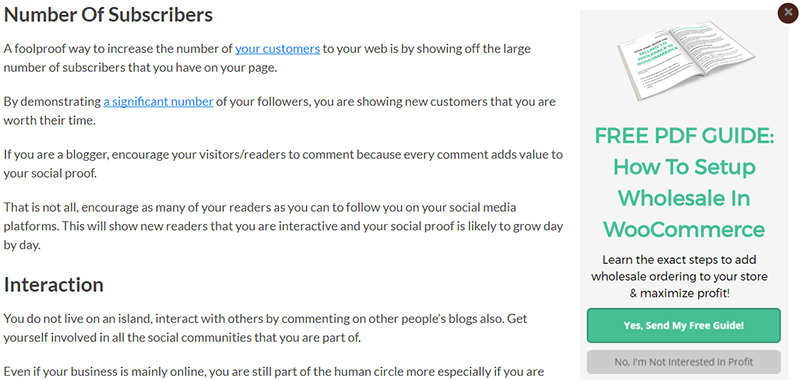Click '& maximize profit!' text in popup
Viewport: 800px width, 380px height.
pyautogui.click(x=679, y=293)
